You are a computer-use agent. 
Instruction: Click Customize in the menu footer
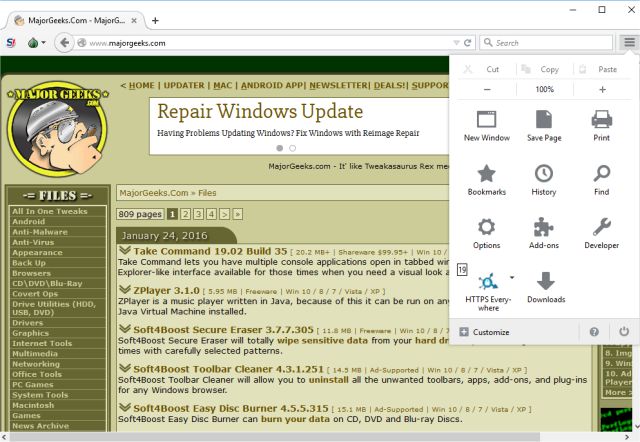(x=484, y=332)
